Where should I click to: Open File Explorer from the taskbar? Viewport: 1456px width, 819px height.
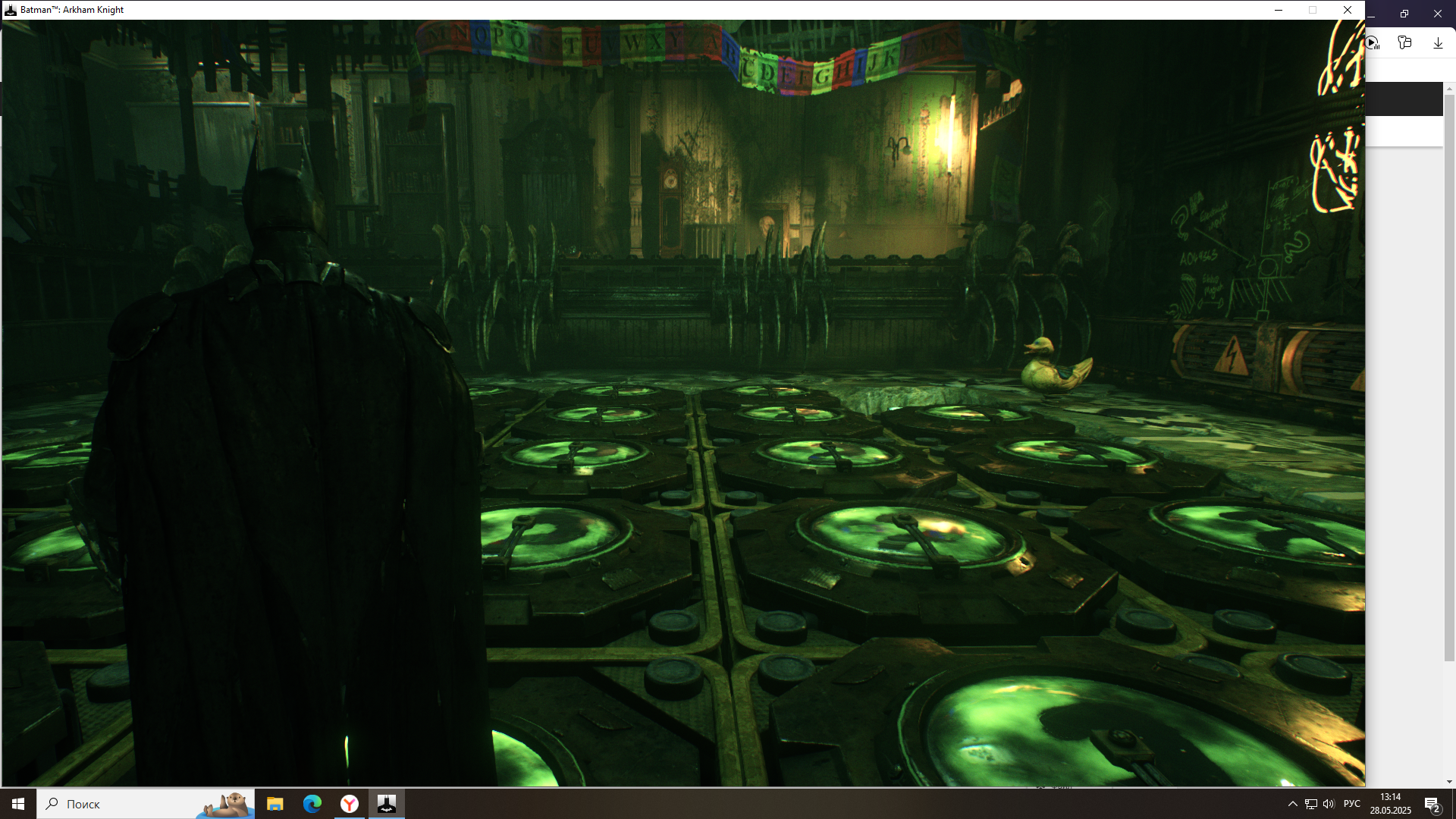point(275,804)
